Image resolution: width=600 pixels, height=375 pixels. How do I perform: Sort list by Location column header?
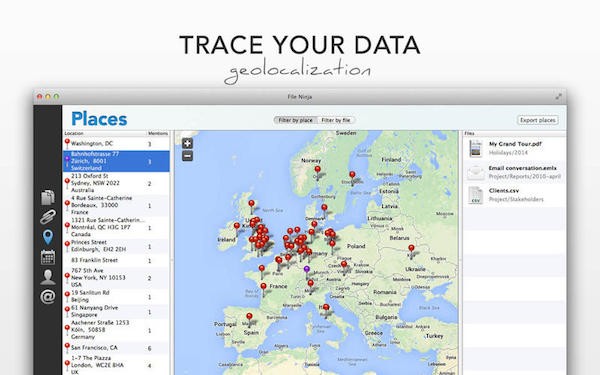coord(105,133)
